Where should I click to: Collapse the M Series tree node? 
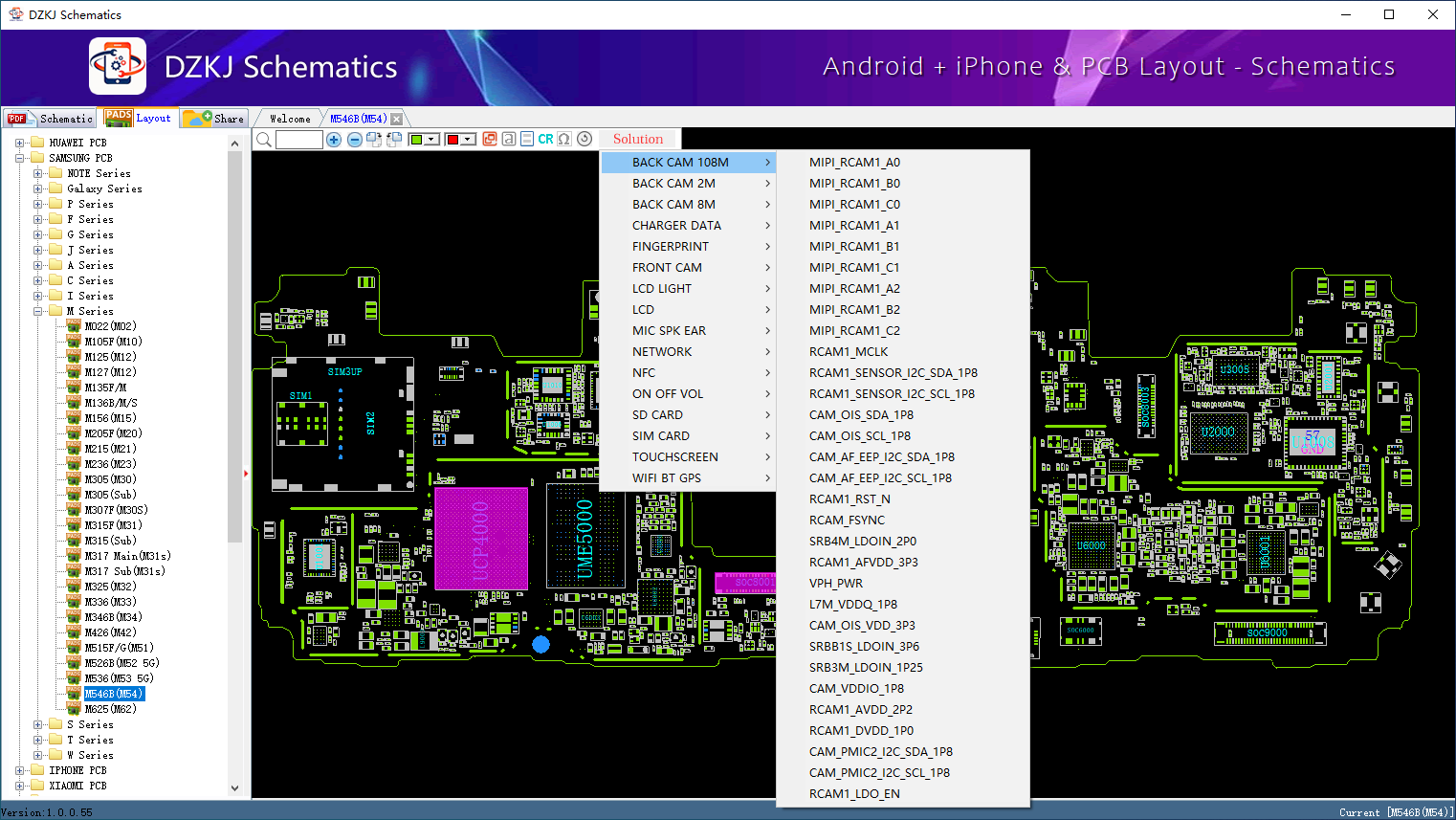tap(38, 311)
